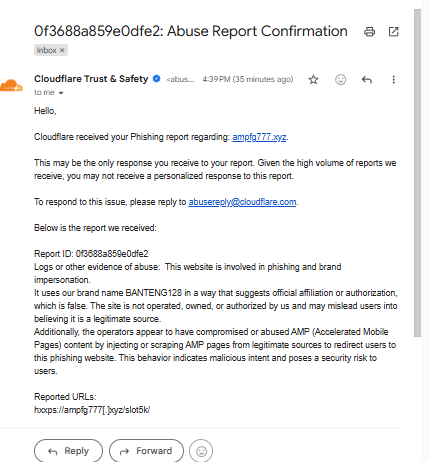Click reported URL hxxps://ampfg777[.]xyz/slot5k/
429x462 pixels.
92,410
